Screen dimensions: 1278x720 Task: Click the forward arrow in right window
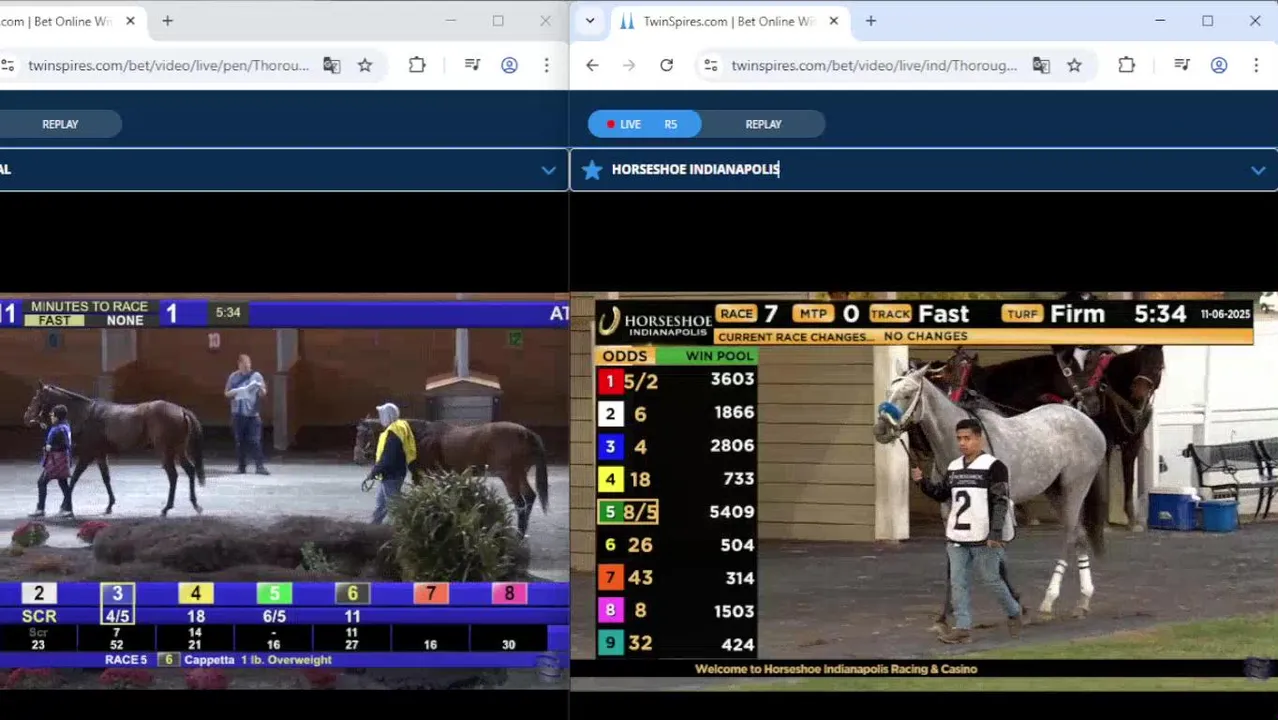[628, 65]
